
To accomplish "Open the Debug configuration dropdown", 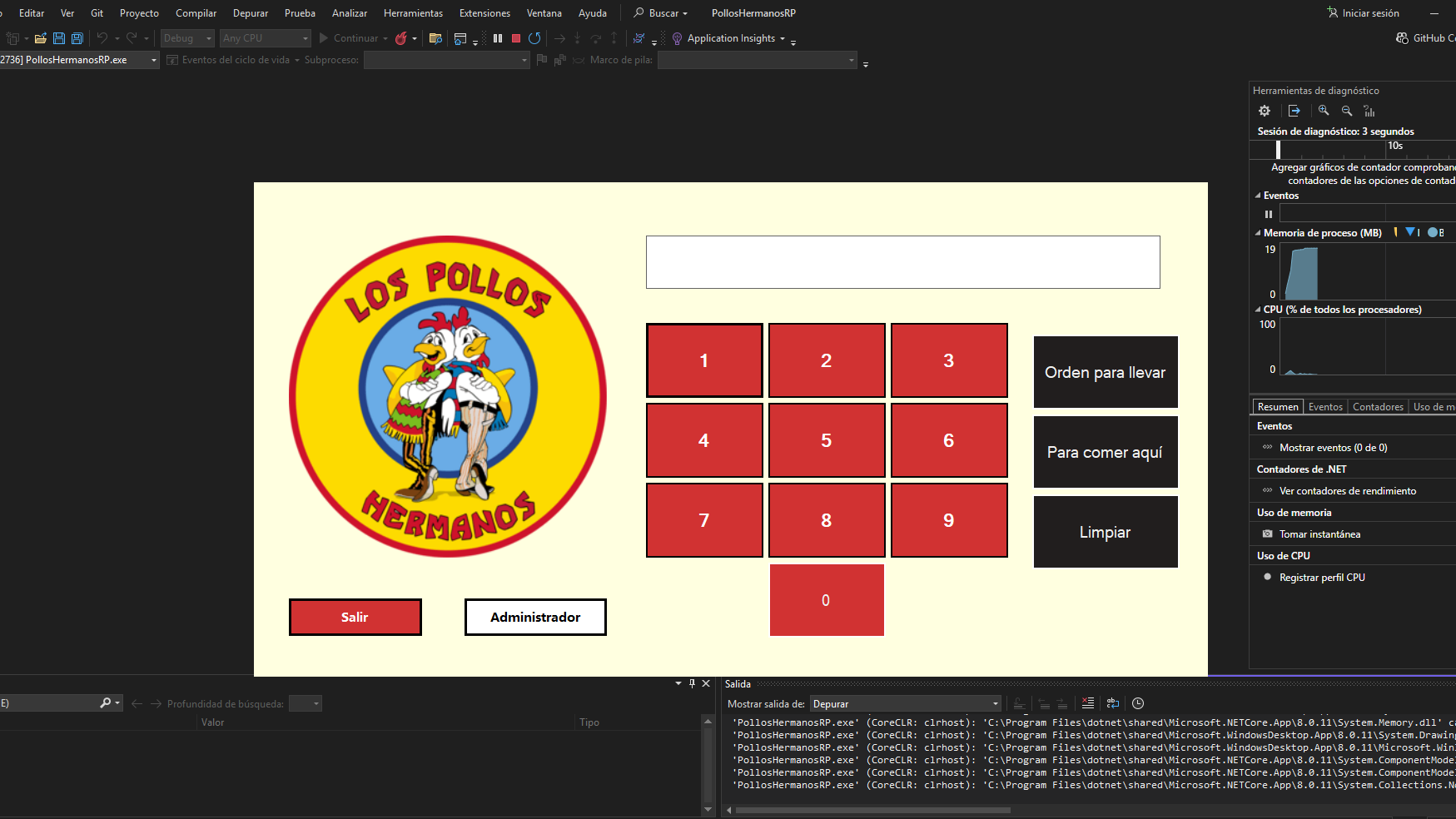I will click(x=187, y=38).
